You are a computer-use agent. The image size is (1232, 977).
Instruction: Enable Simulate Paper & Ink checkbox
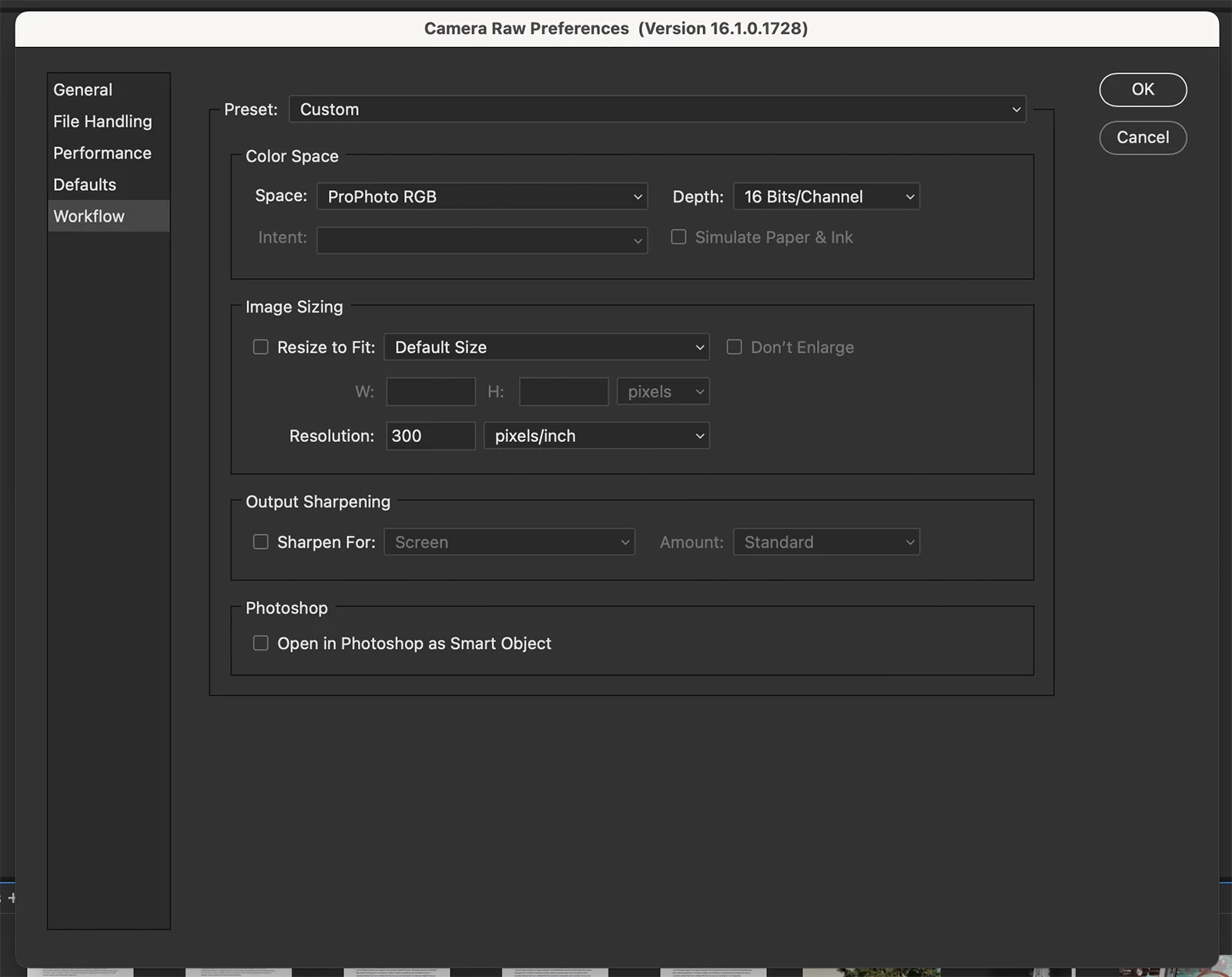tap(678, 237)
